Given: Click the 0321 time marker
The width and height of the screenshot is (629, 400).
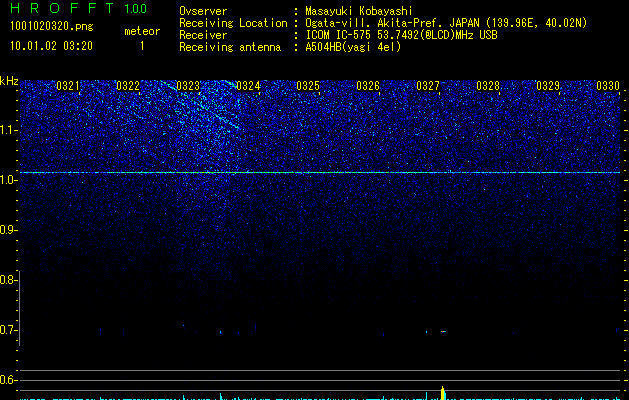Looking at the screenshot, I should [x=68, y=86].
